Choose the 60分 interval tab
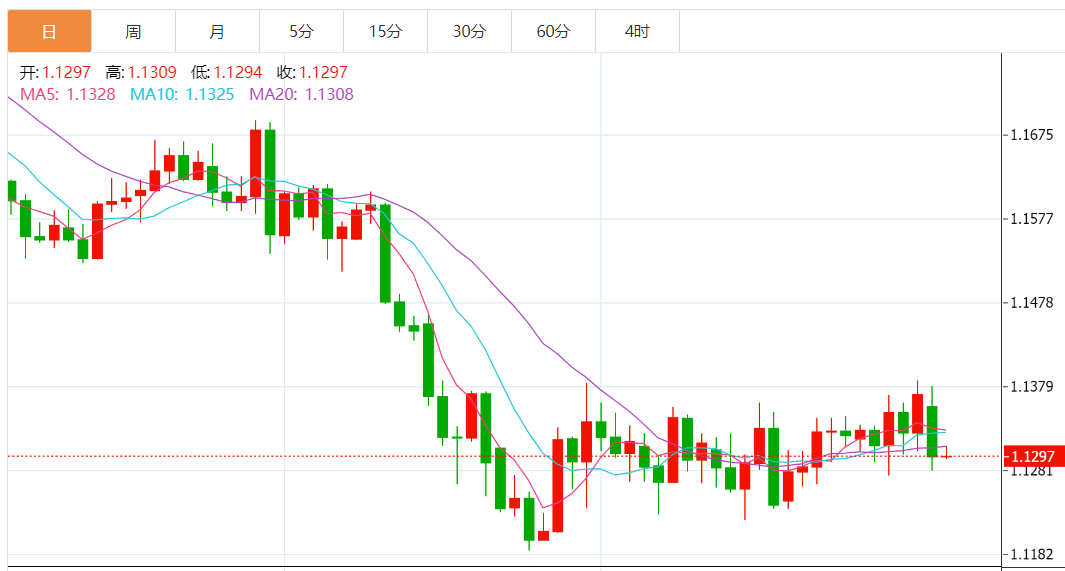1065x571 pixels. point(553,31)
